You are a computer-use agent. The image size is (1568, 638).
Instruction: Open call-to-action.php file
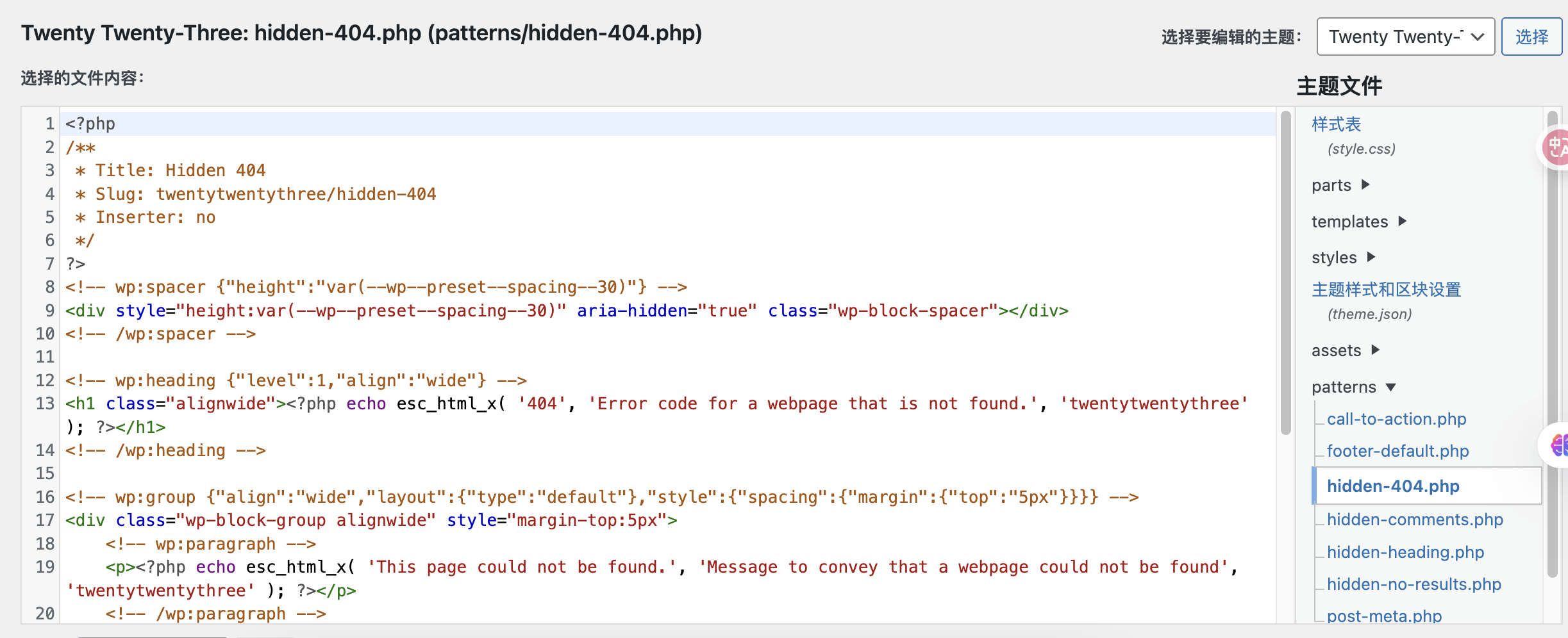tap(1396, 419)
